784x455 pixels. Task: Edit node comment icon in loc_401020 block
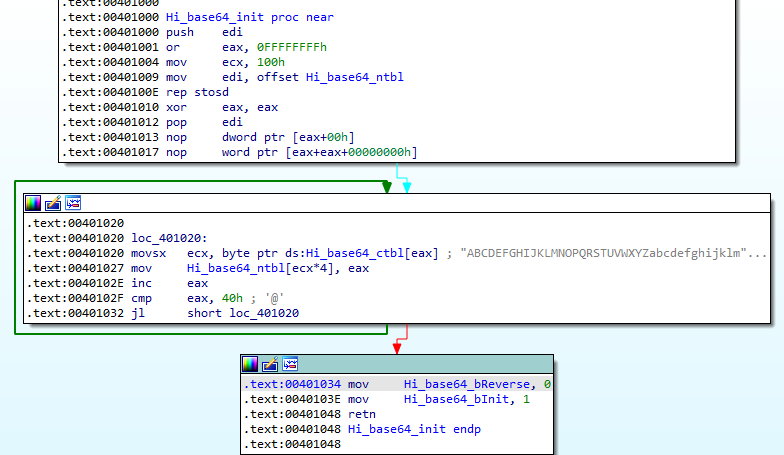(53, 203)
